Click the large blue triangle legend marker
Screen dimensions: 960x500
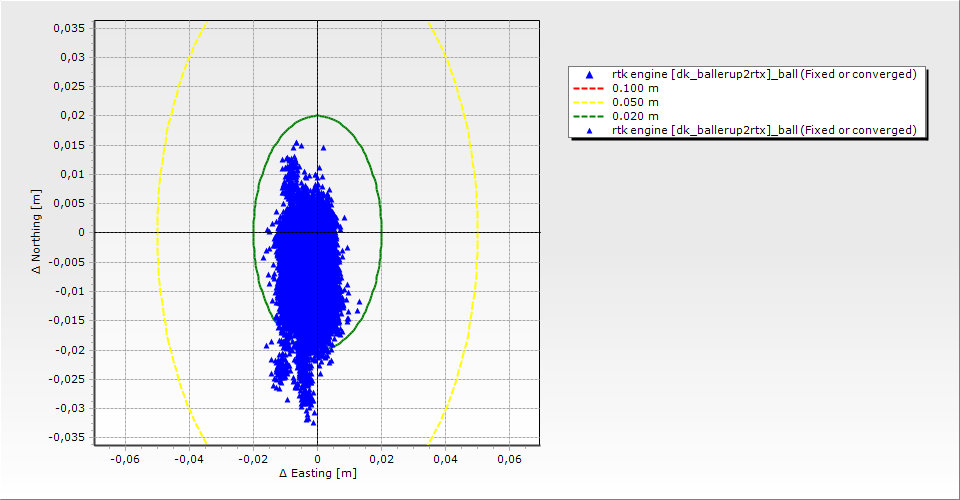(590, 75)
